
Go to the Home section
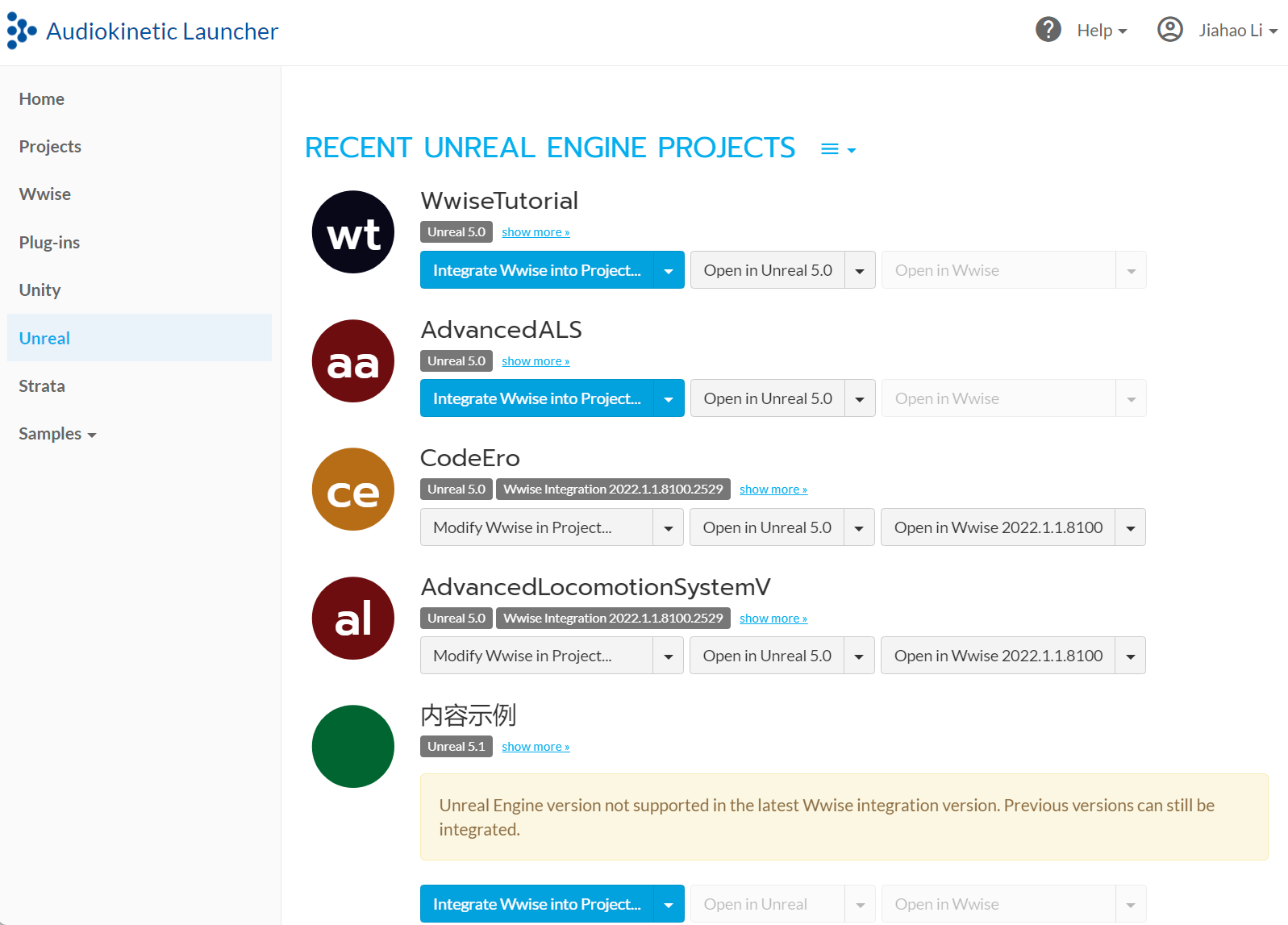[x=140, y=98]
